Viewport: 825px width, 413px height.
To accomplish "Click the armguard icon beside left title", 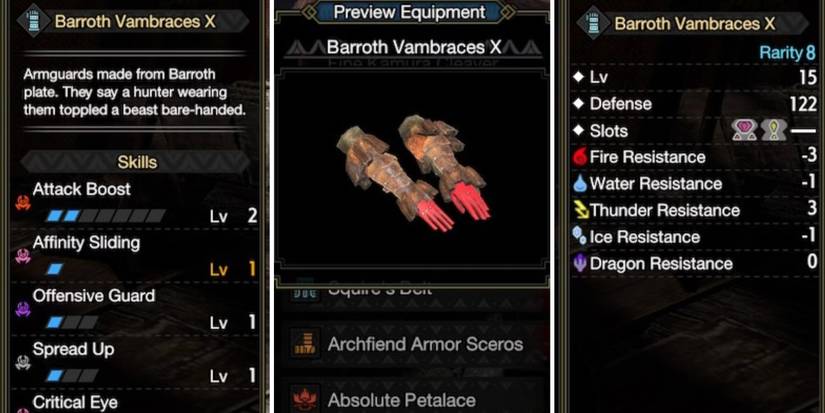I will tap(34, 22).
